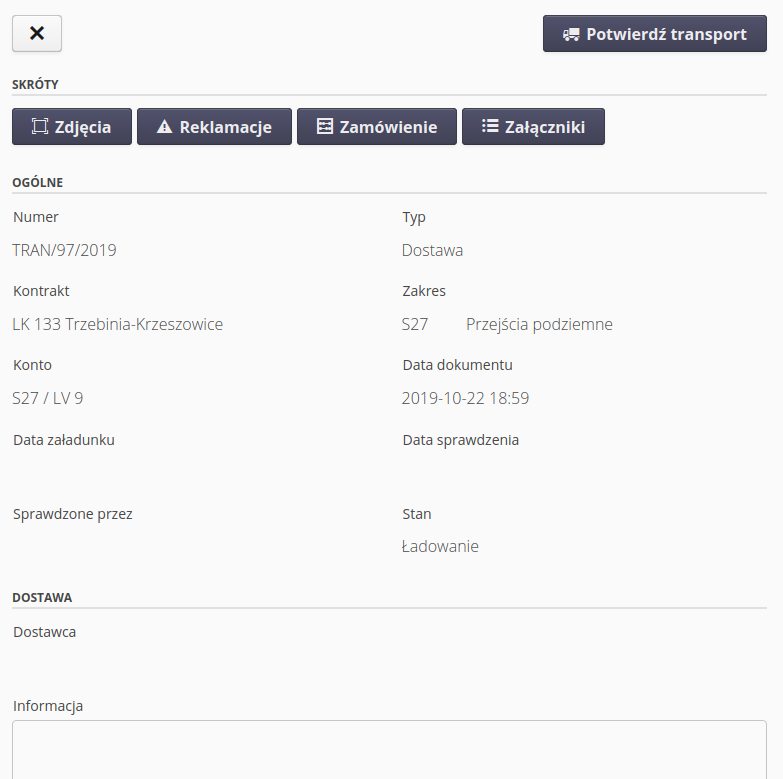Click the Stan value Ładowanie
Screen dimensions: 783x779
tap(440, 546)
